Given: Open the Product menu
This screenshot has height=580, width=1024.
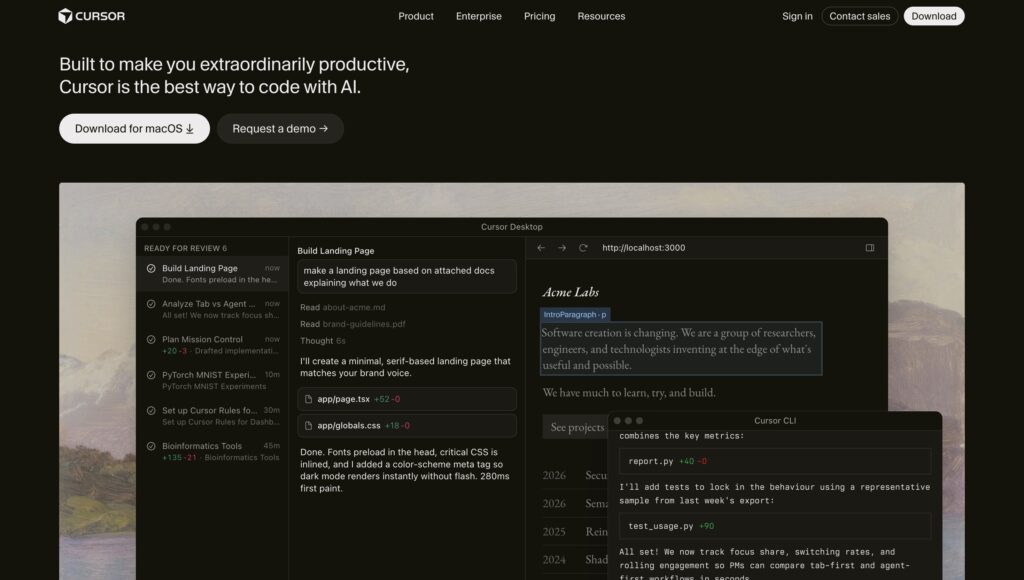Looking at the screenshot, I should tap(416, 16).
